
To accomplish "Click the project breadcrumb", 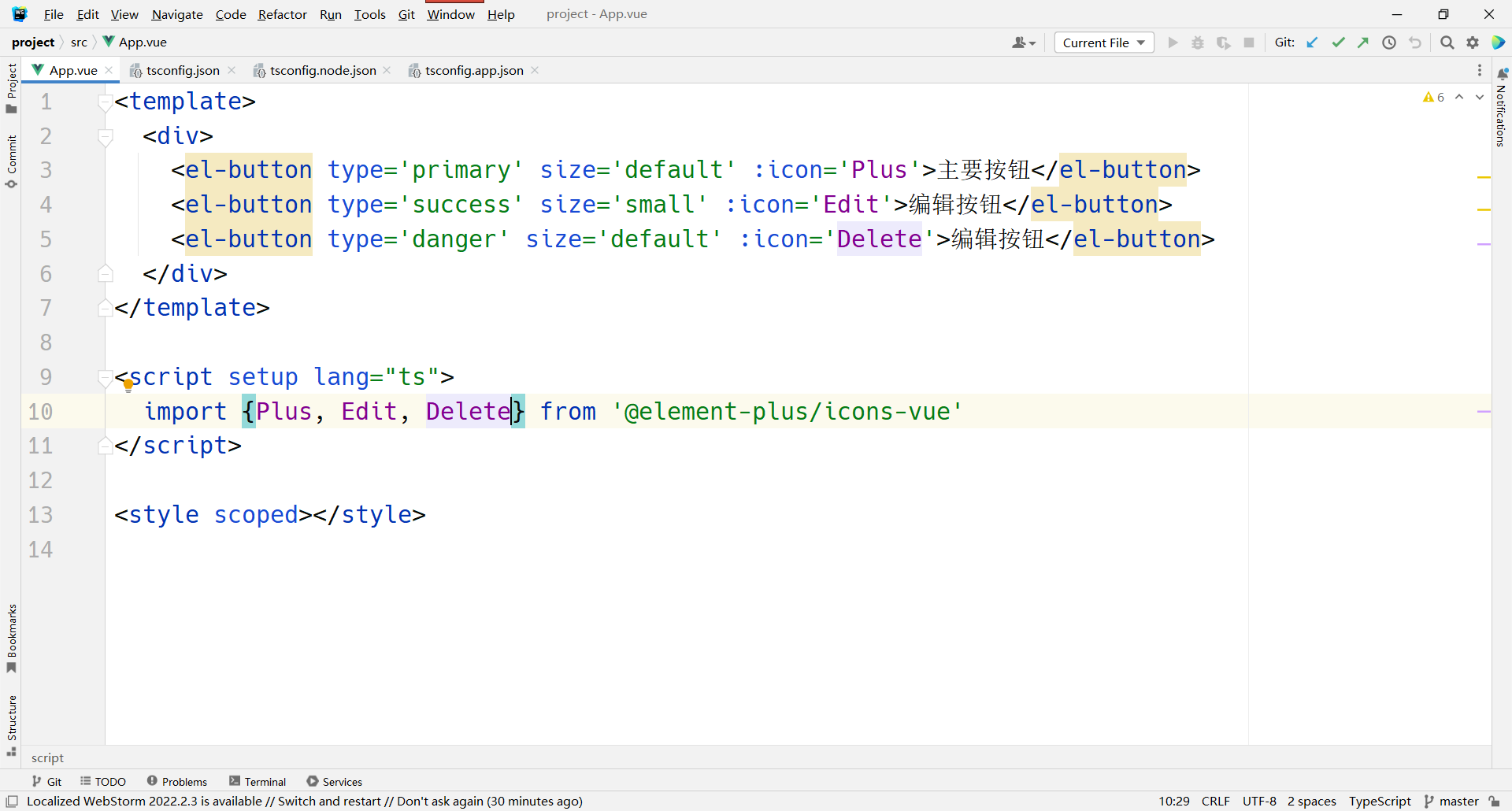I will [33, 43].
